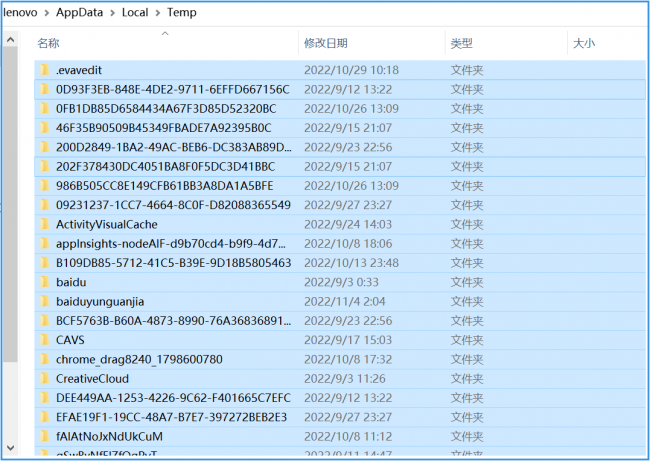
Task: Click the baidu folder icon
Action: click(45, 282)
